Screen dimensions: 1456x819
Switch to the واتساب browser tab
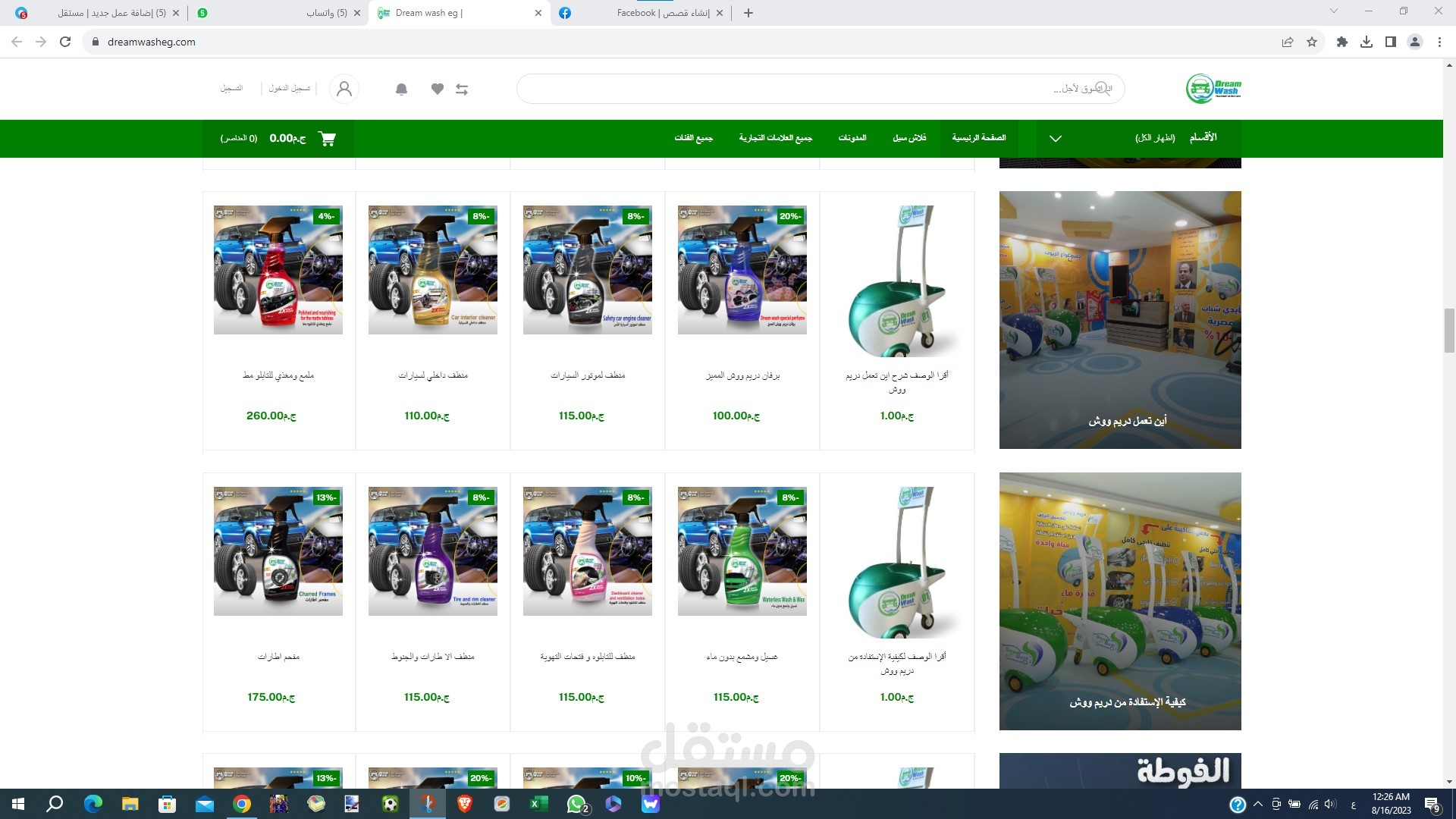pos(277,13)
